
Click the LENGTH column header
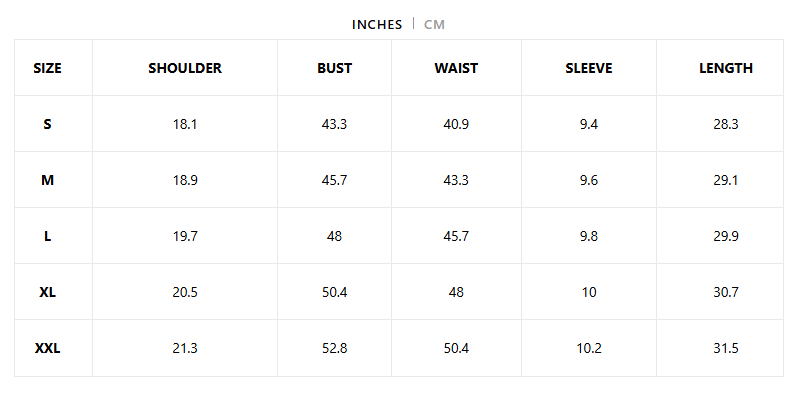click(726, 68)
